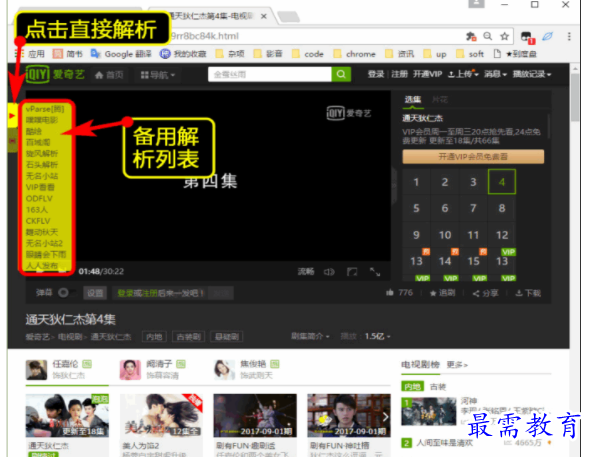Image resolution: width=589 pixels, height=457 pixels.
Task: Select ODFLV in the parse list
Action: [39, 198]
